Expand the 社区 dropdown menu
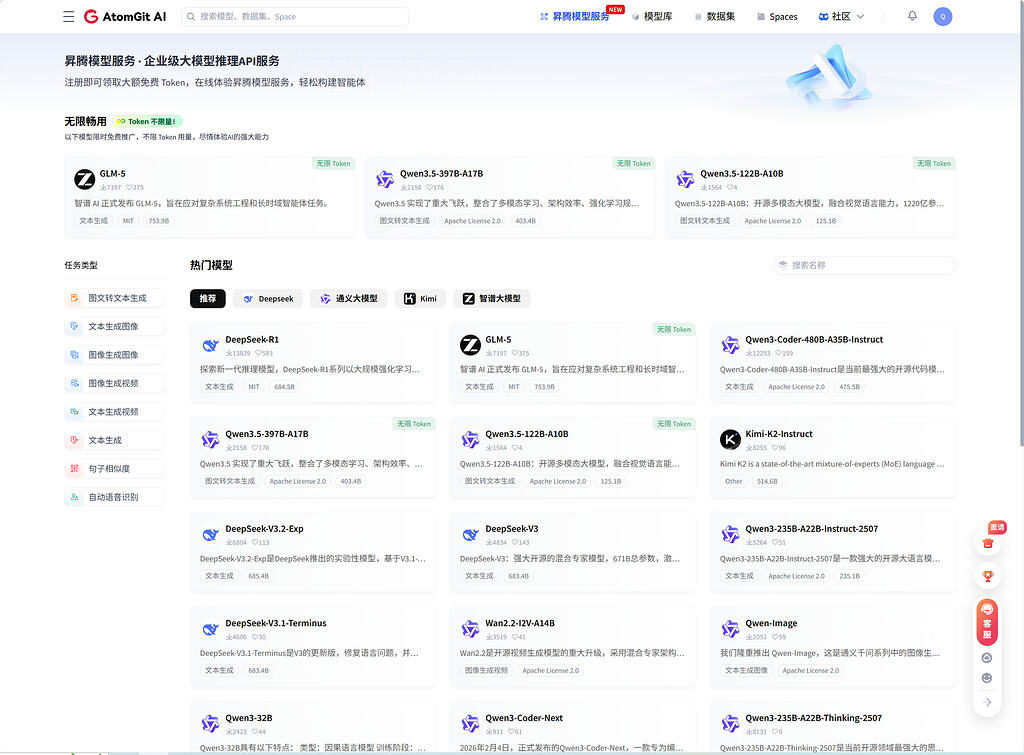 pos(842,16)
